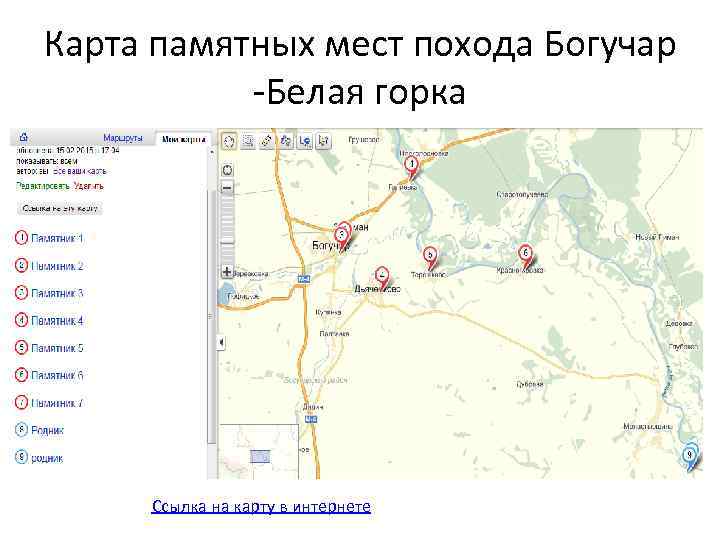Zoom out with the minus button
The image size is (720, 540).
click(227, 187)
